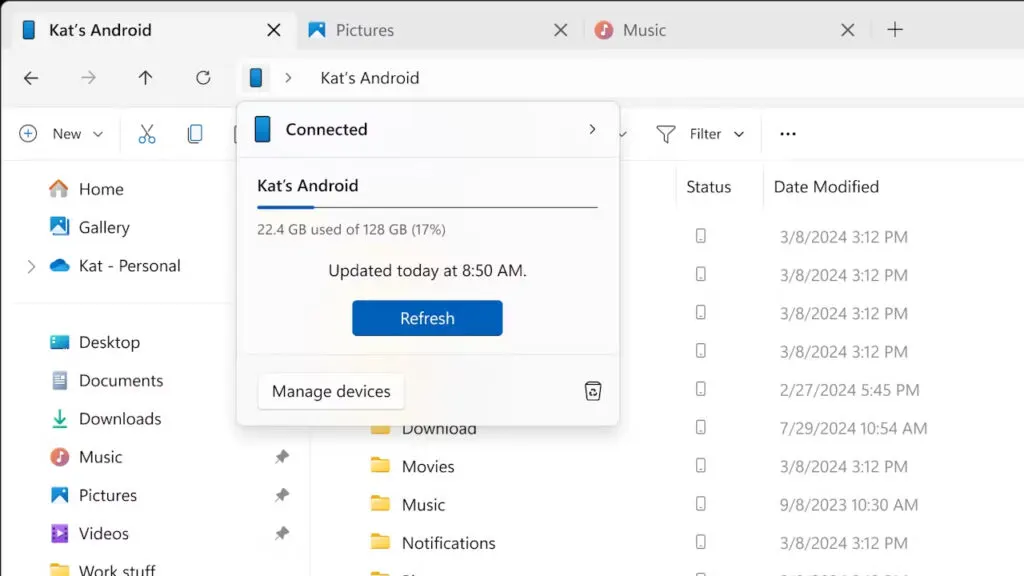This screenshot has height=576, width=1024.
Task: Click the storage usage progress bar
Action: click(427, 205)
